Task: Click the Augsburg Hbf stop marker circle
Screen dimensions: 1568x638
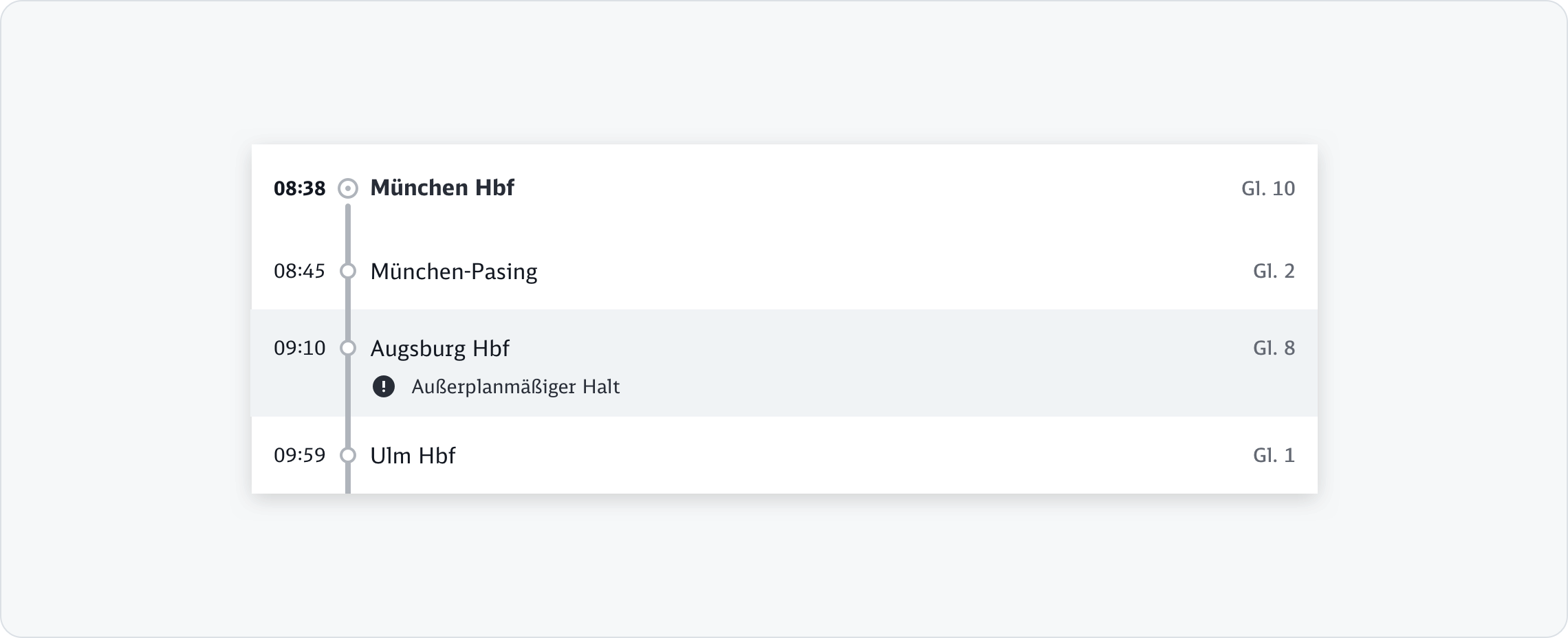Action: 348,349
